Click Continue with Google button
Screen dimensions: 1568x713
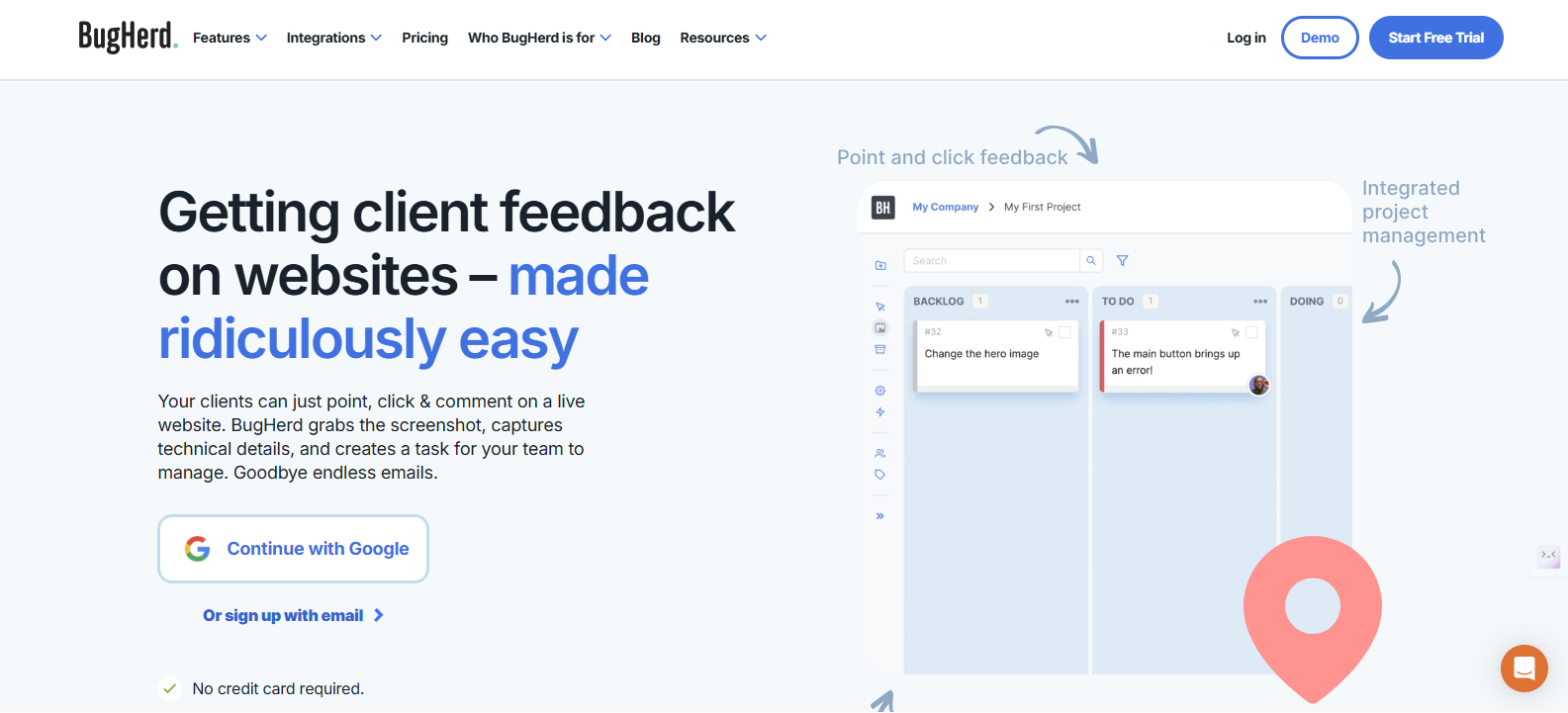point(293,549)
